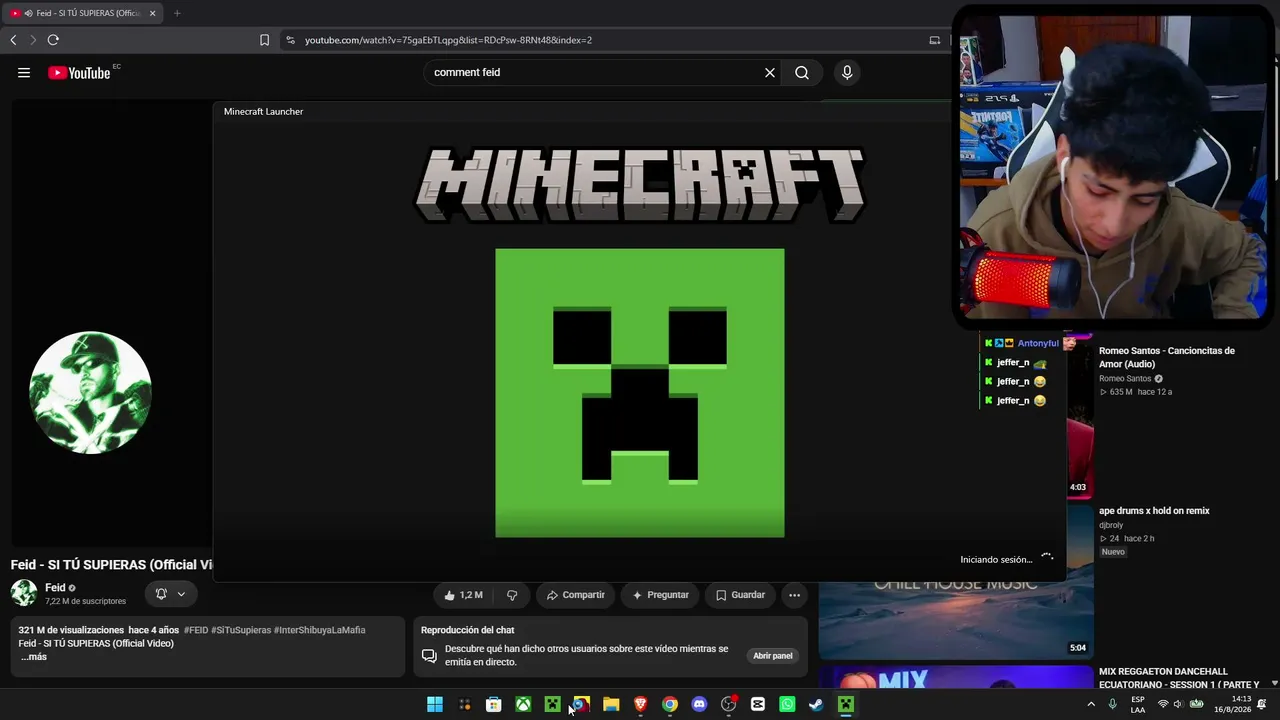Click the Preguntar button
The height and width of the screenshot is (720, 1280).
point(660,595)
